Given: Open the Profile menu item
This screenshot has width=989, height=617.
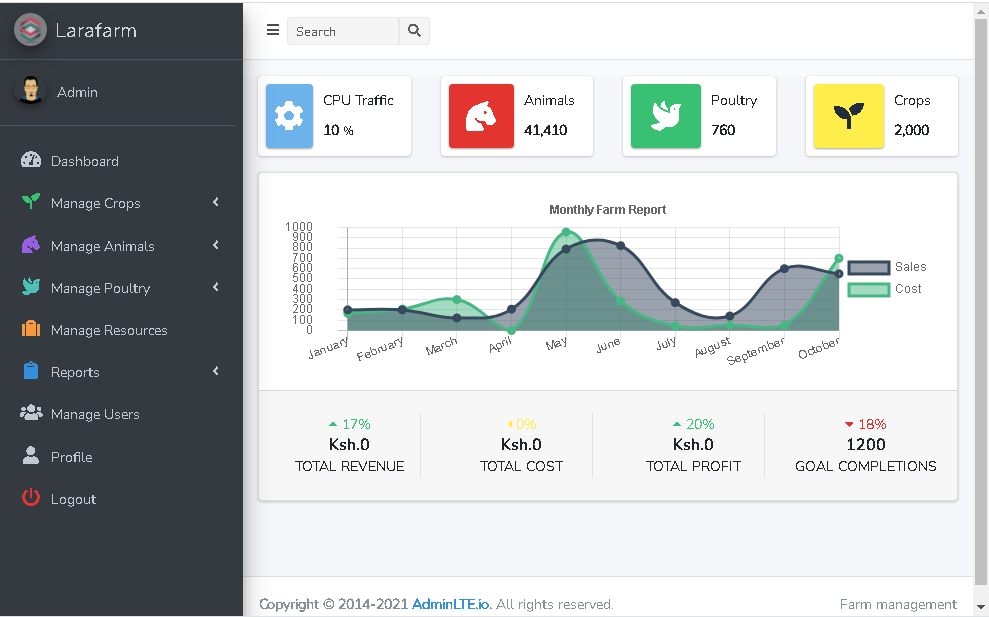Looking at the screenshot, I should [x=73, y=456].
